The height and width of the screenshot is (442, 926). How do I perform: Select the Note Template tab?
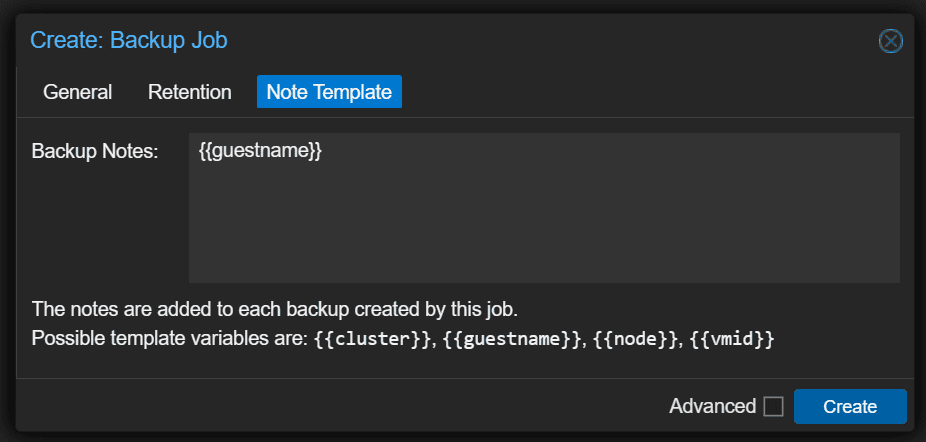329,92
